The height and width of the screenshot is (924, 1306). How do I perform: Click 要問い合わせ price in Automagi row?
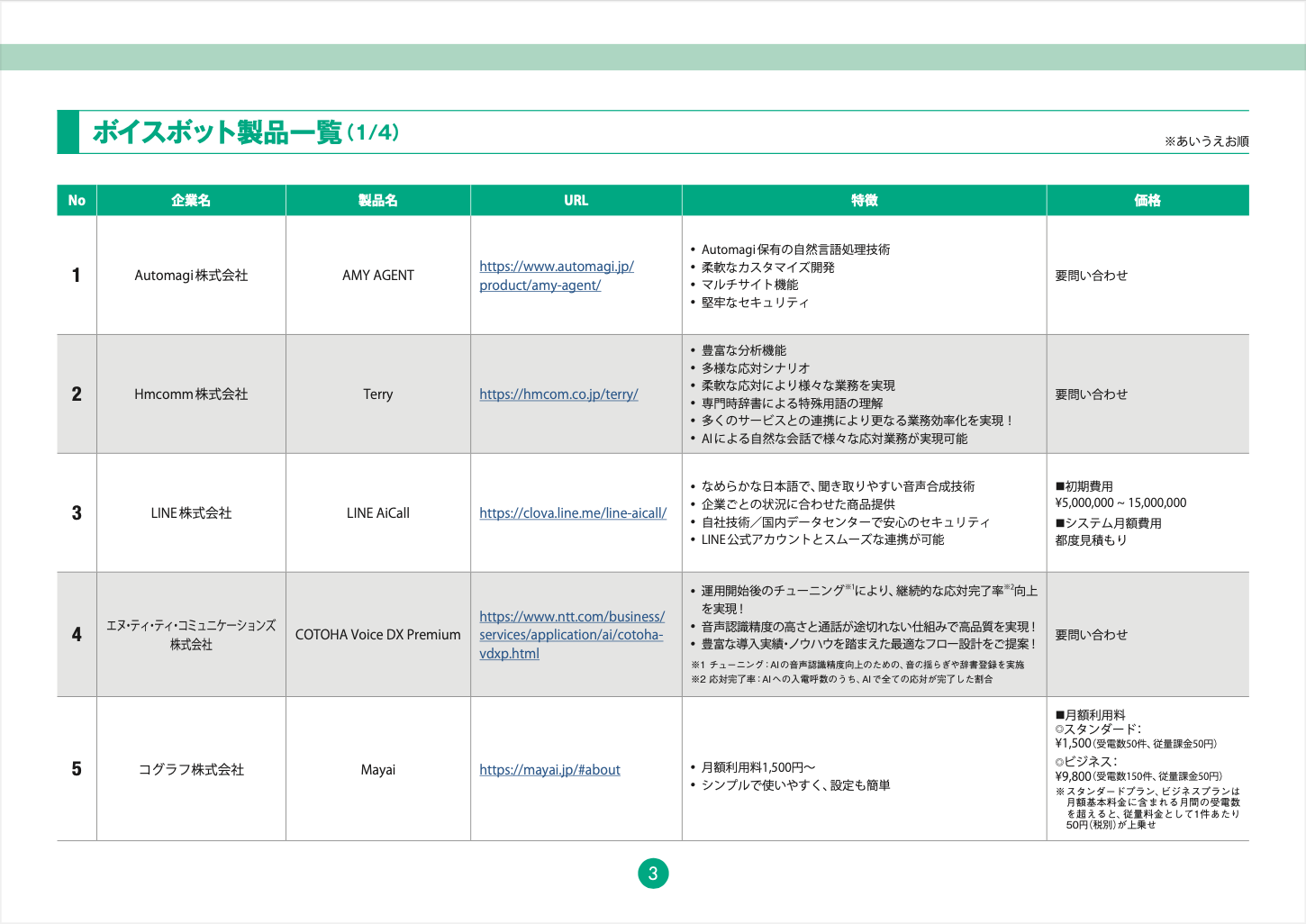coord(1092,276)
